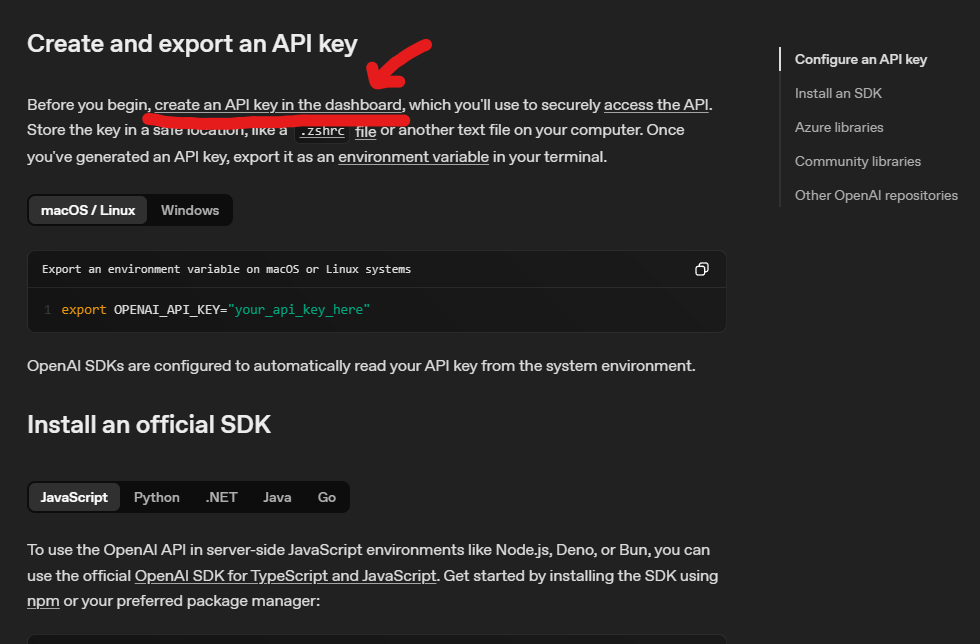Open 'OpenAI SDK for TypeScript and JavaScript' link
980x644 pixels.
285,575
